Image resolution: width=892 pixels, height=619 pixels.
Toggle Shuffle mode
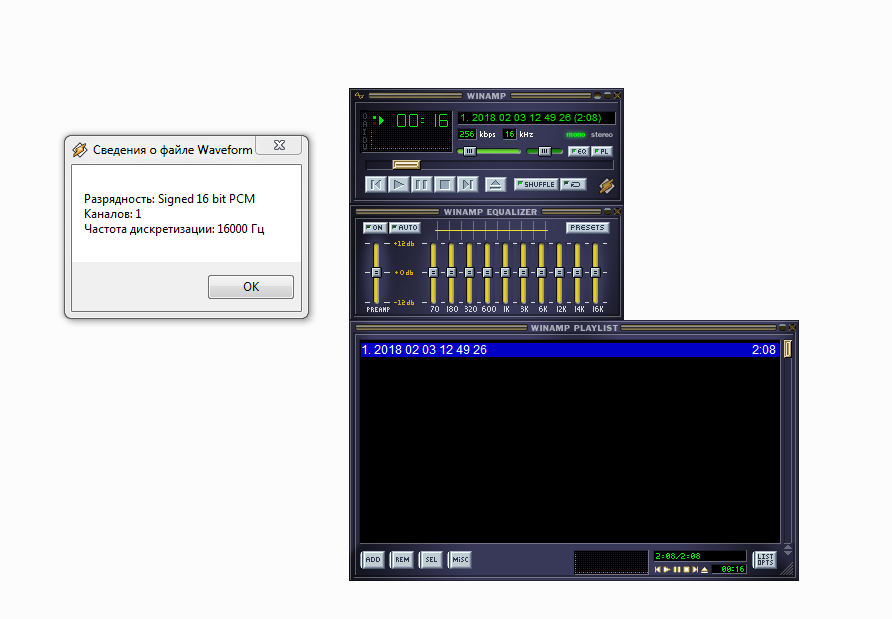536,184
